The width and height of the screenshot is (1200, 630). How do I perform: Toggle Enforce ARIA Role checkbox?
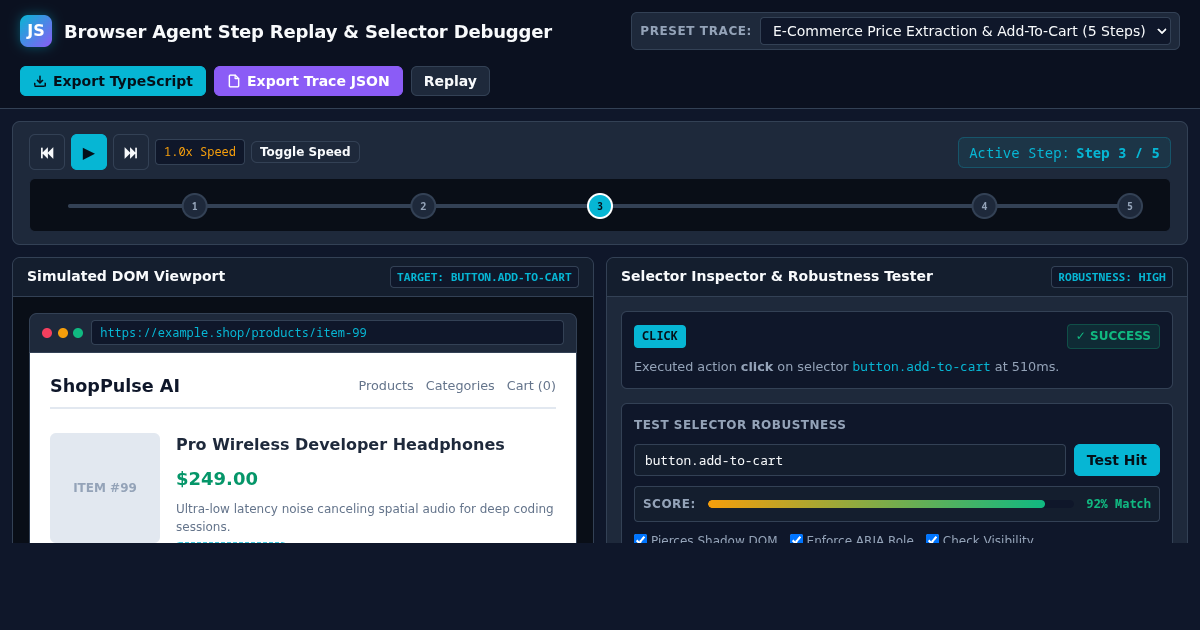[796, 540]
